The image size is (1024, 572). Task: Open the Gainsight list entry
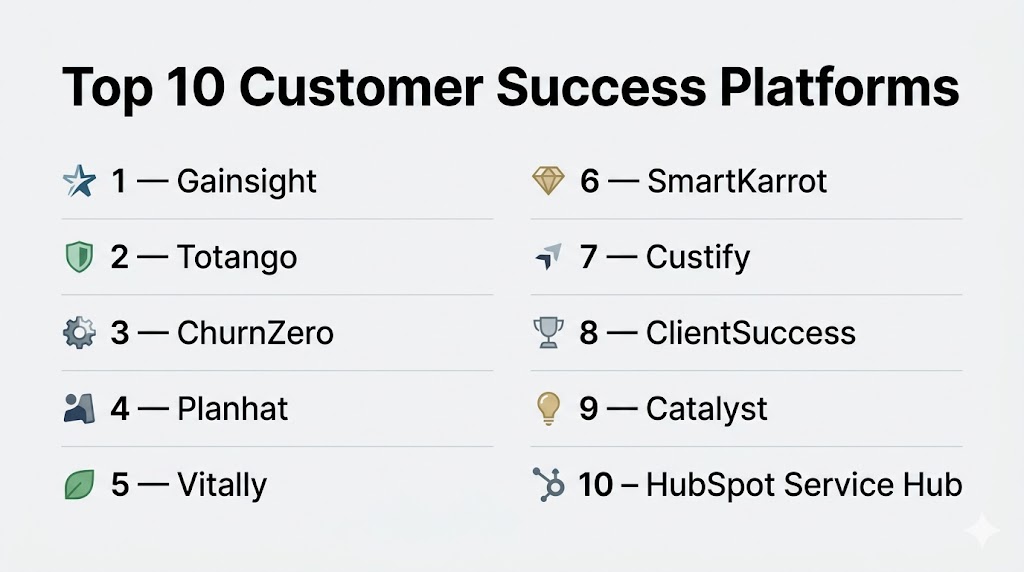[x=246, y=181]
